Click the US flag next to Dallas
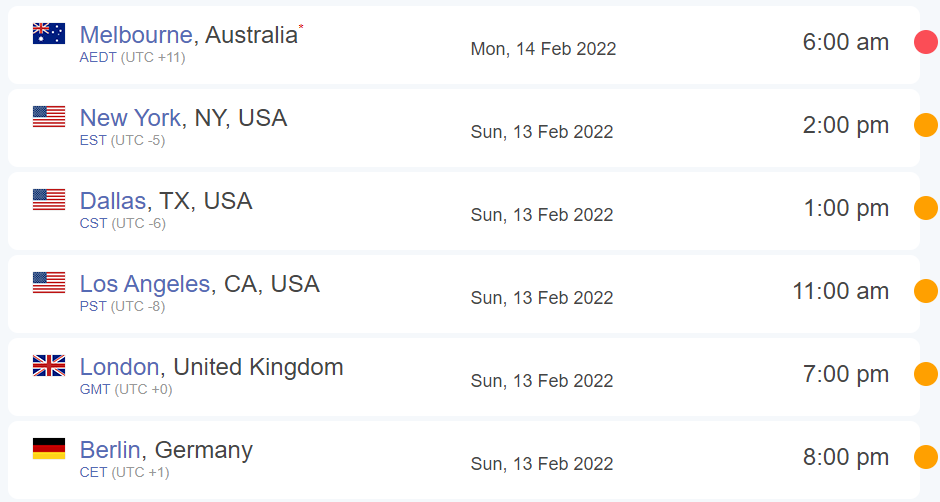940x502 pixels. [49, 200]
